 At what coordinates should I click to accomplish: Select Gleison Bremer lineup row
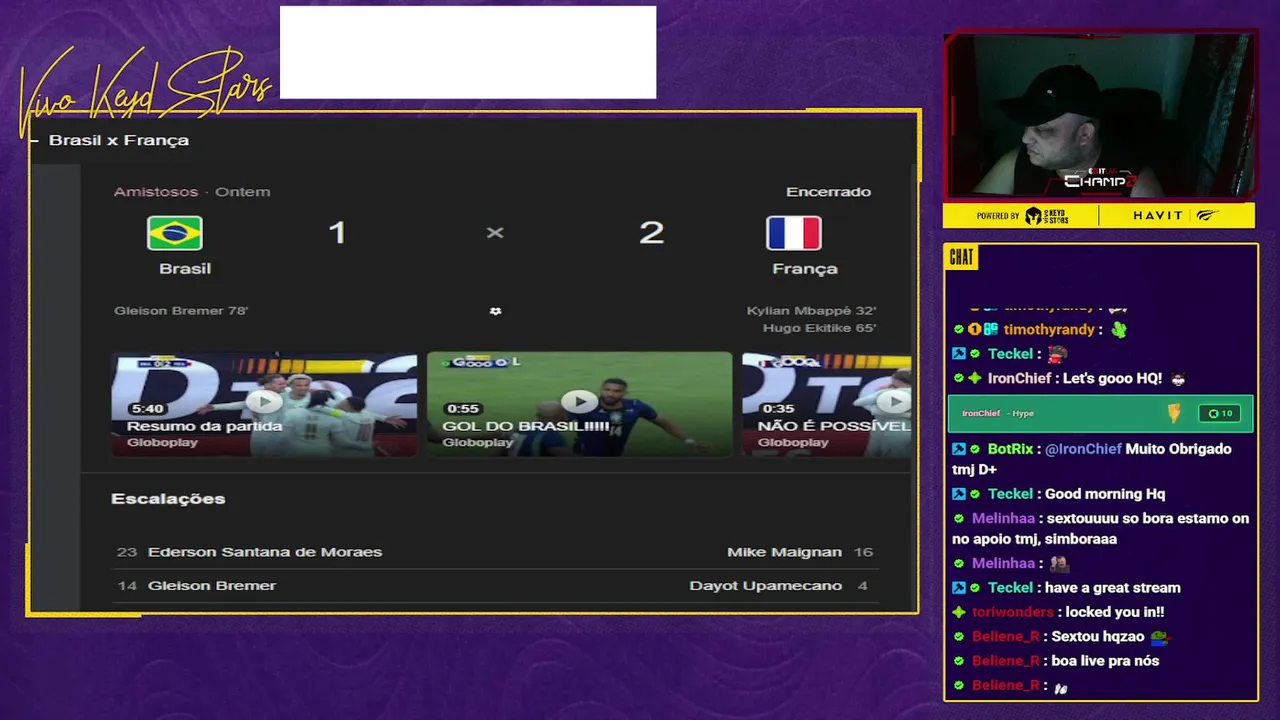[196, 585]
